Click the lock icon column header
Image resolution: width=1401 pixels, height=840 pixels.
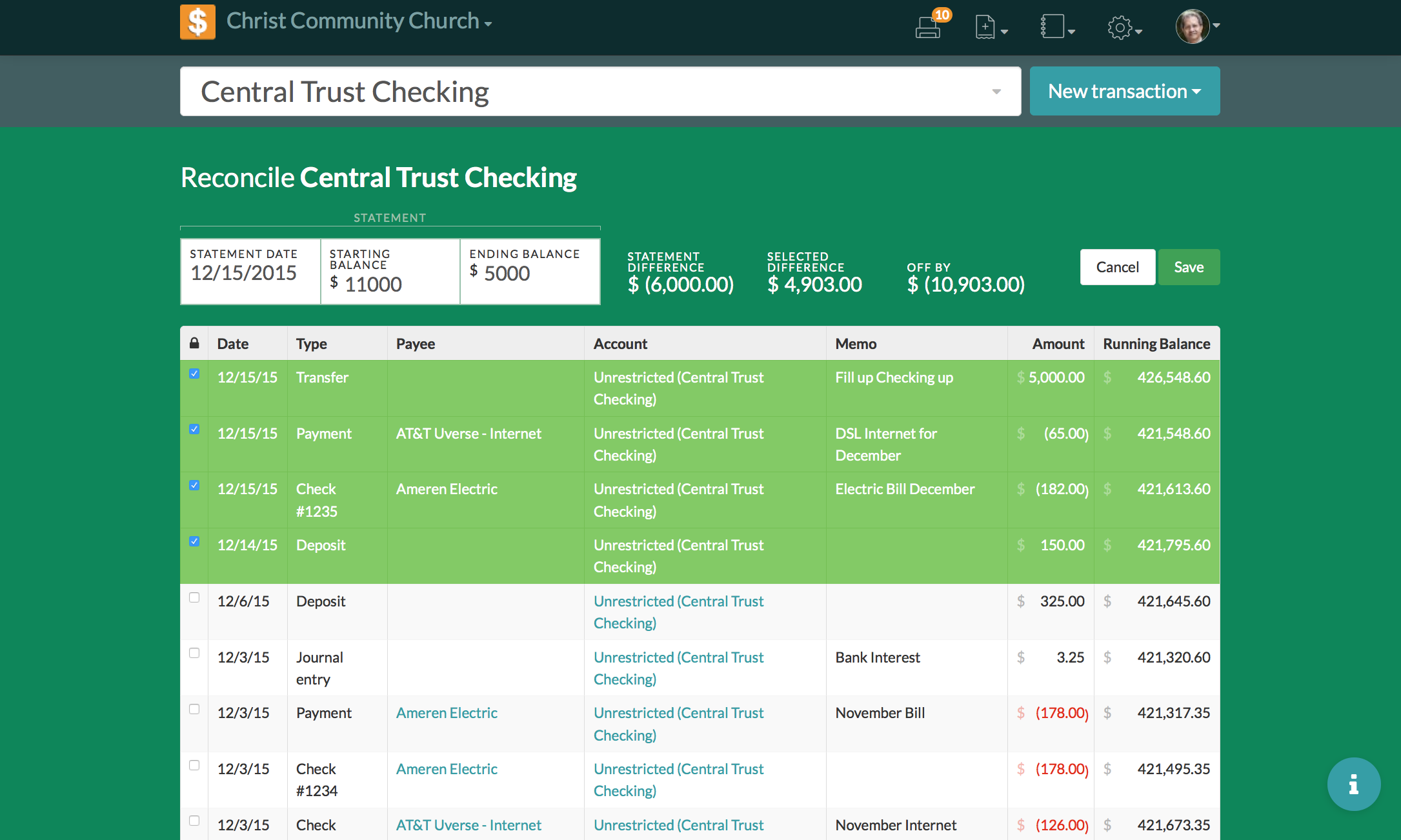[x=194, y=343]
